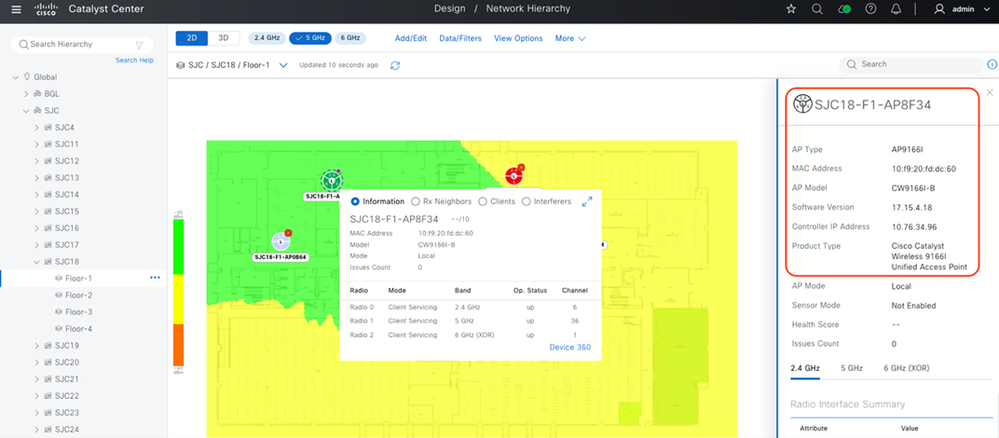Click the favorites star icon
Image resolution: width=999 pixels, height=438 pixels.
click(x=791, y=9)
